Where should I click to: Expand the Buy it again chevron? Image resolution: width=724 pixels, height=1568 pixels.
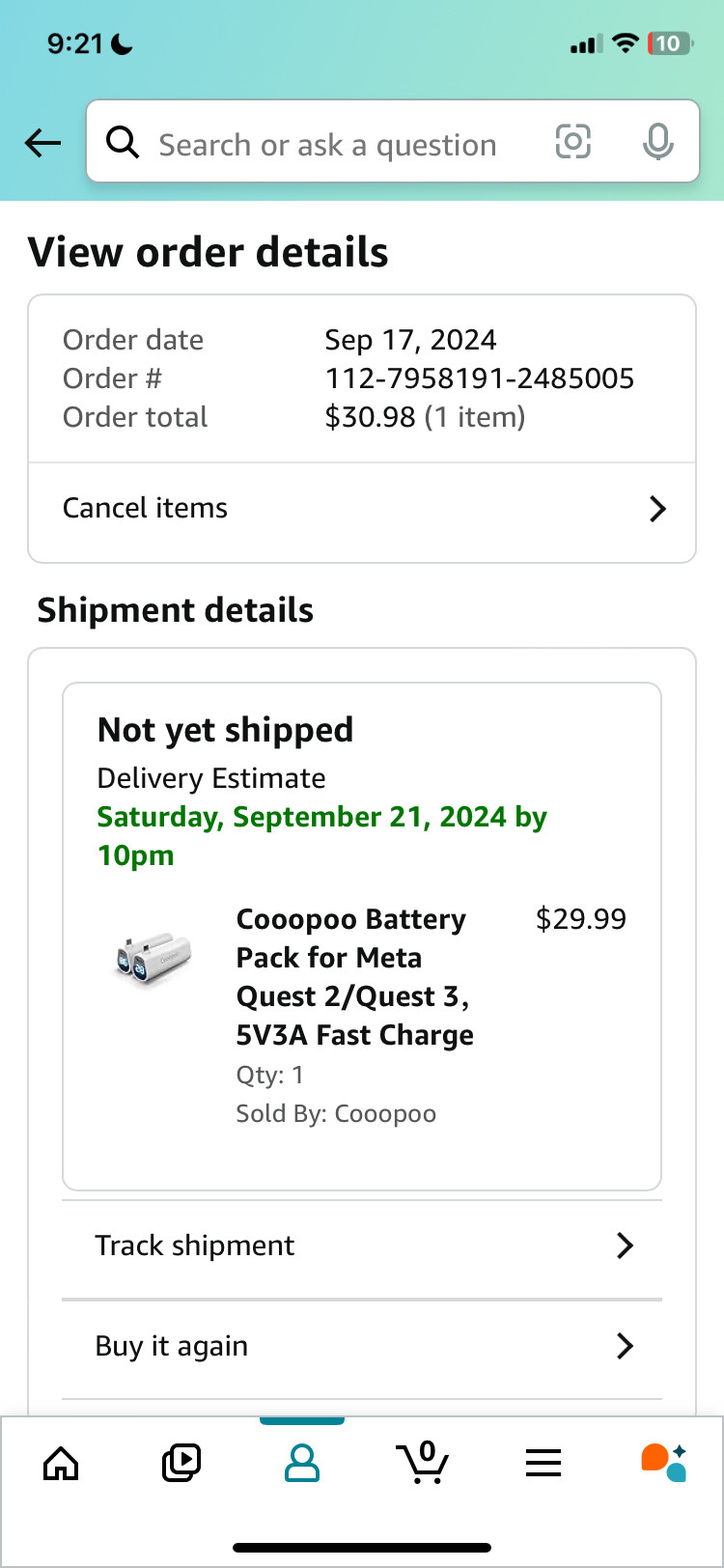tap(625, 1346)
